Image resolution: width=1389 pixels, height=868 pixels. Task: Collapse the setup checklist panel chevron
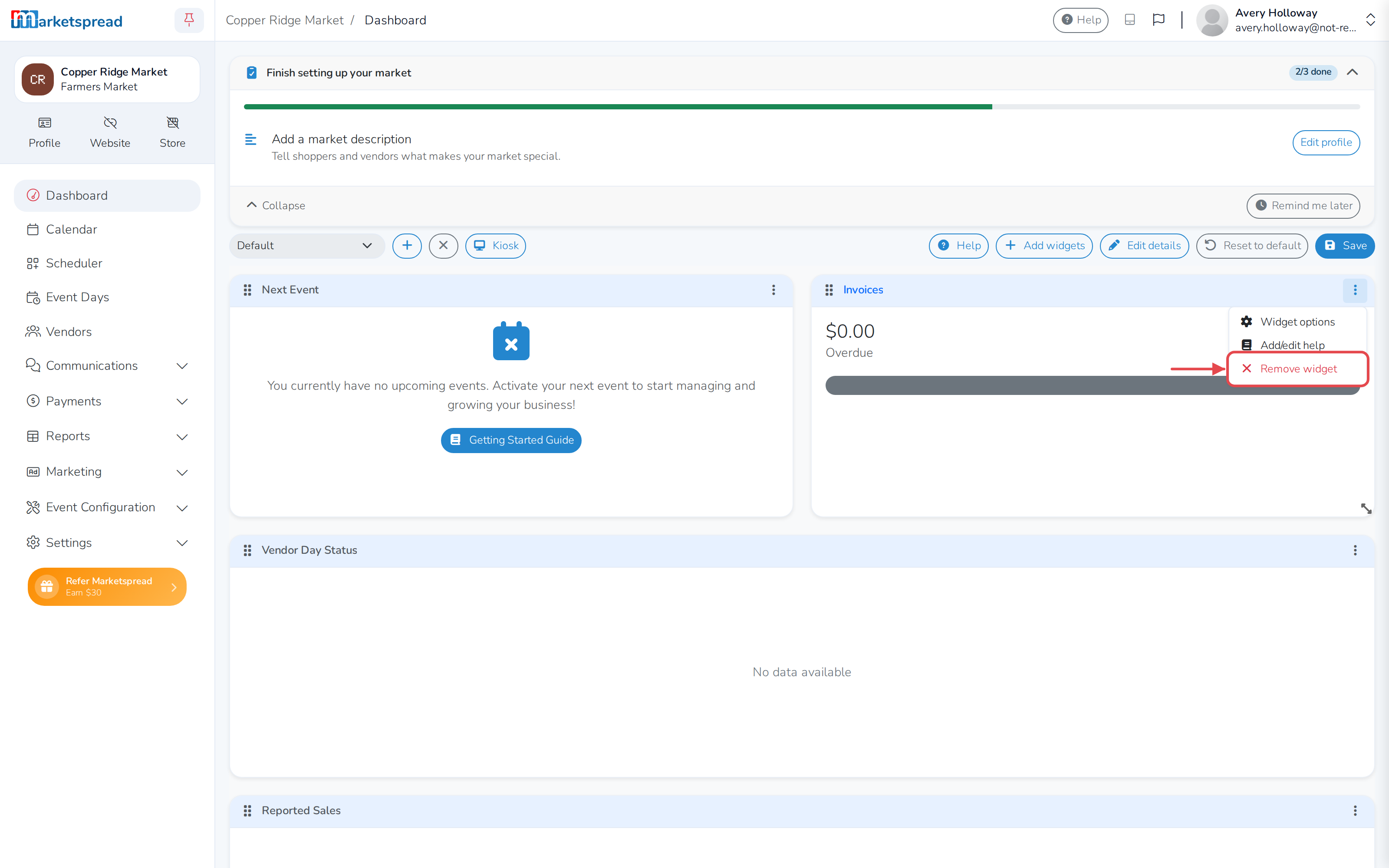click(1352, 72)
